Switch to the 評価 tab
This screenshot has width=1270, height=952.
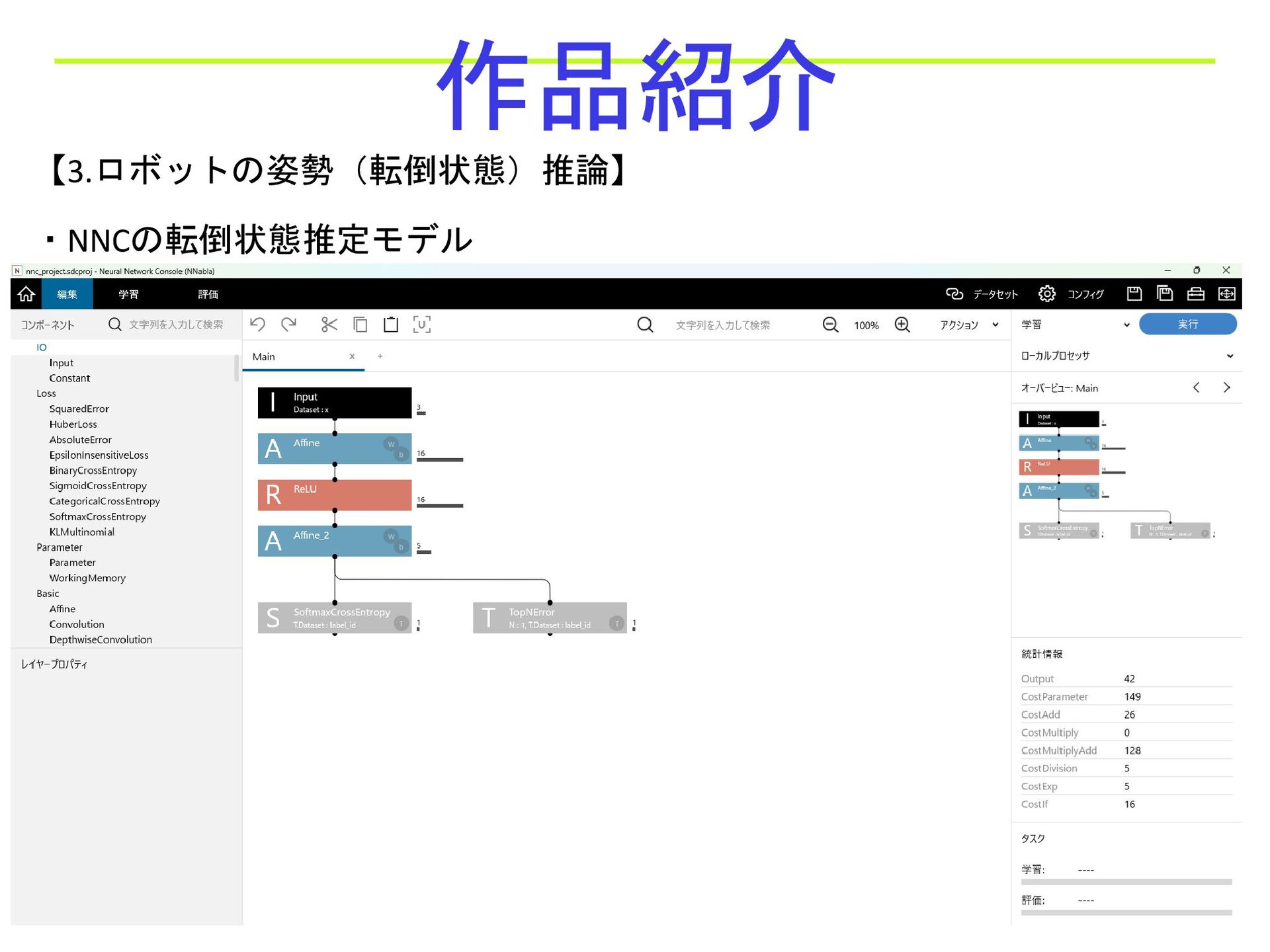tap(208, 294)
